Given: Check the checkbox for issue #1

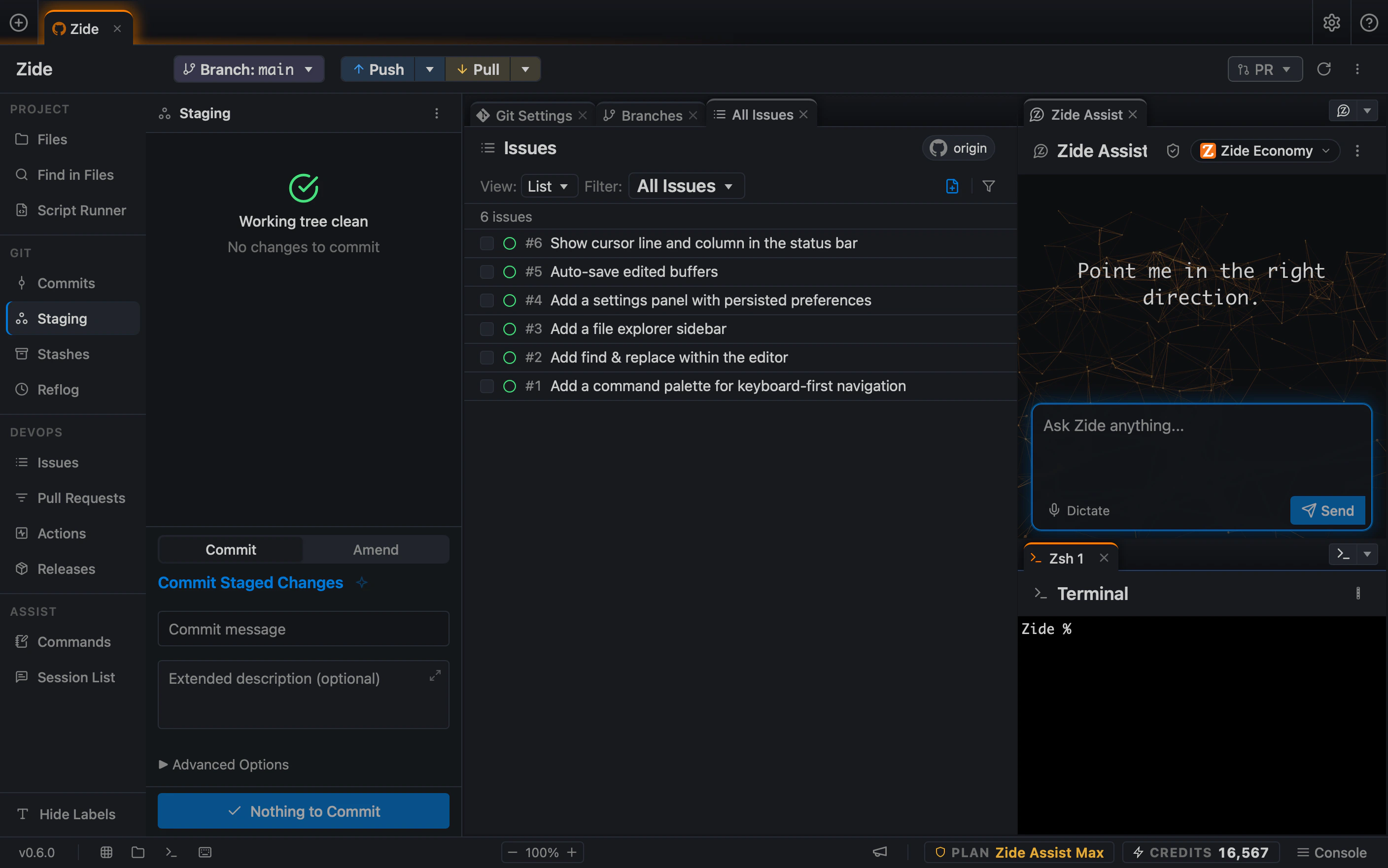Looking at the screenshot, I should pyautogui.click(x=486, y=386).
